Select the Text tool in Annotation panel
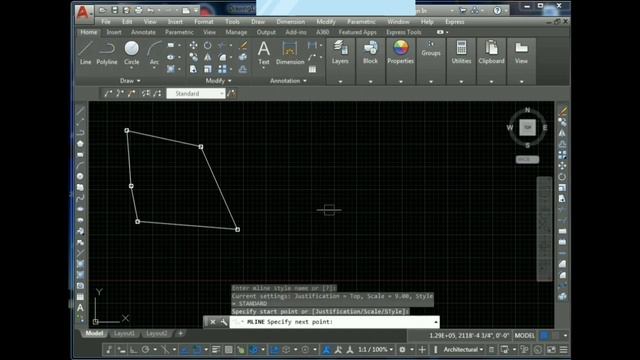Screen dimensions: 640x360 click(x=264, y=53)
